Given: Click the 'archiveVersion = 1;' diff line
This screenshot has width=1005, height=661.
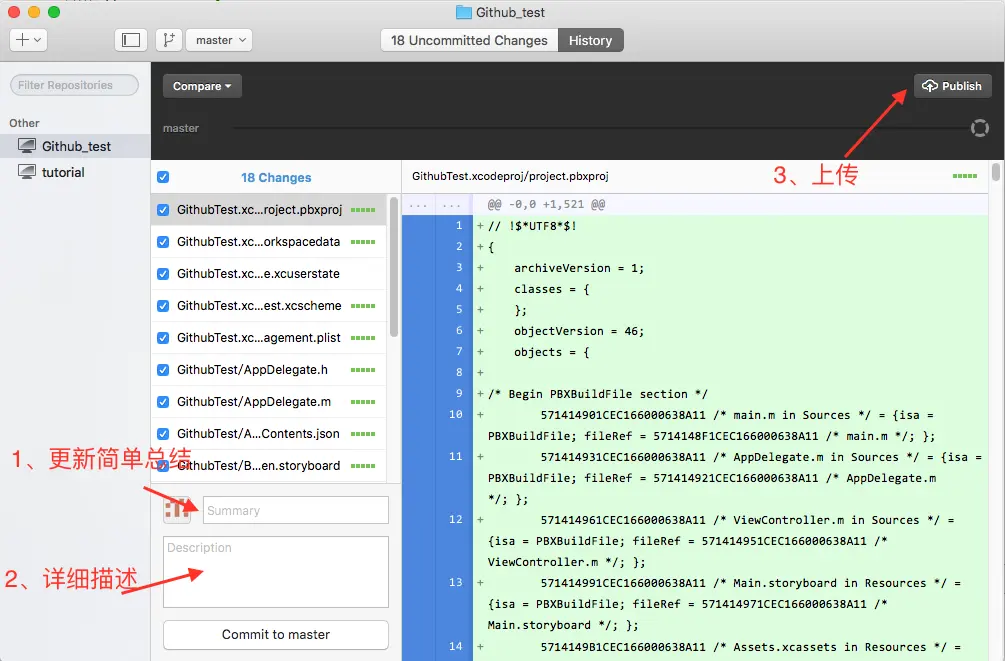Looking at the screenshot, I should [579, 268].
